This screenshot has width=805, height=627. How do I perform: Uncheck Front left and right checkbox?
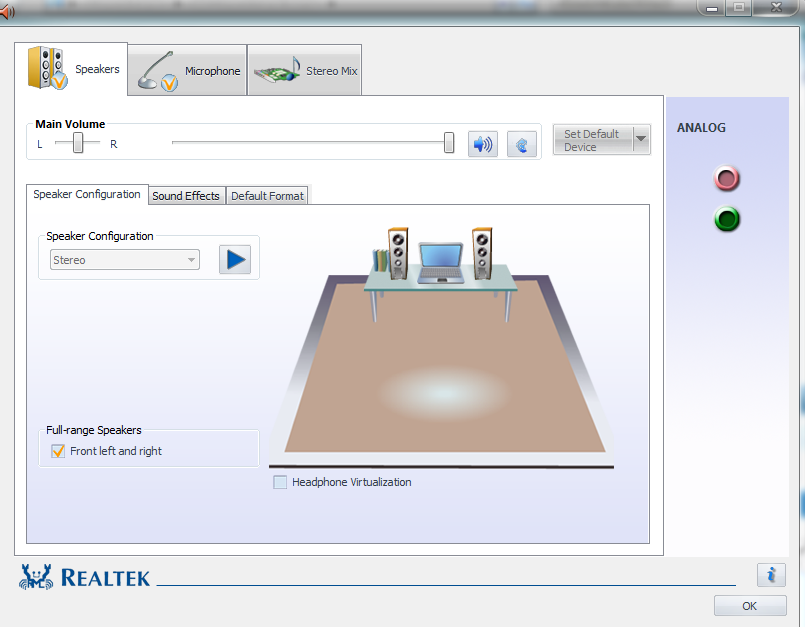tap(58, 451)
